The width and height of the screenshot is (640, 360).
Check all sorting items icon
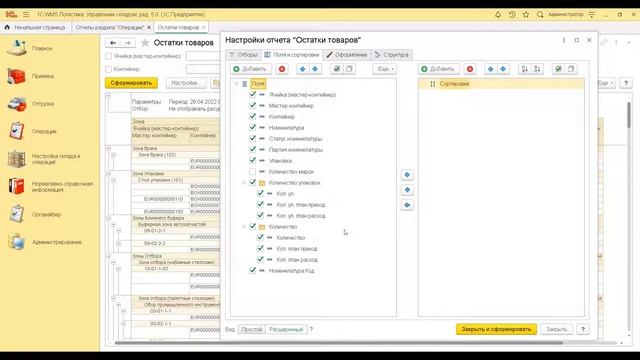pyautogui.click(x=558, y=69)
